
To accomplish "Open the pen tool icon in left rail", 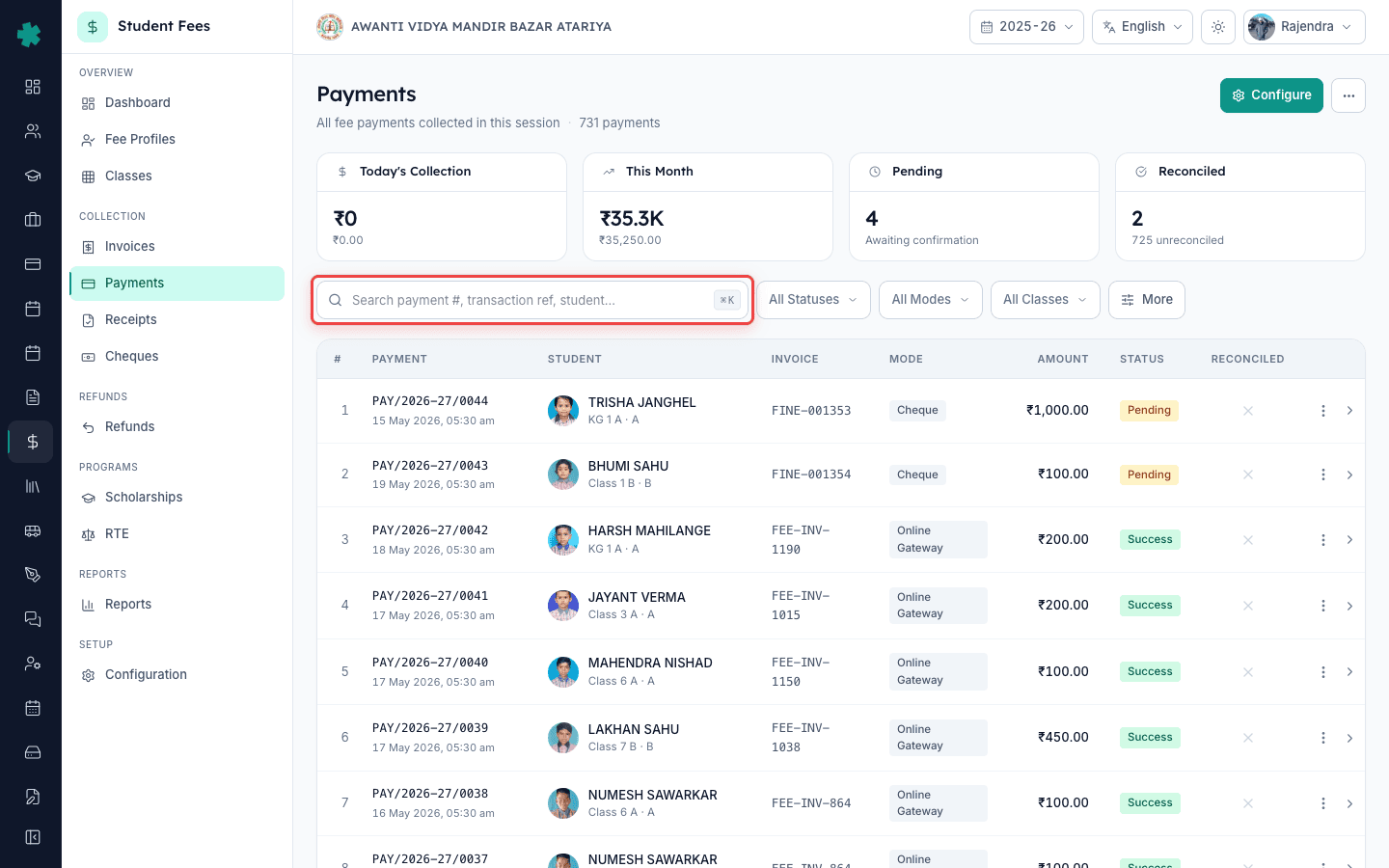I will pos(33,575).
